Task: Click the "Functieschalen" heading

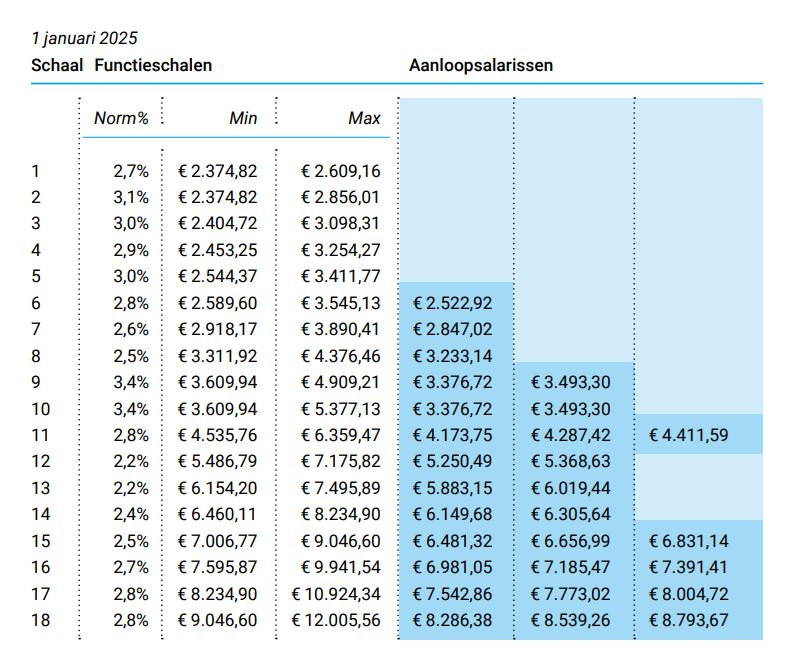Action: pos(153,66)
